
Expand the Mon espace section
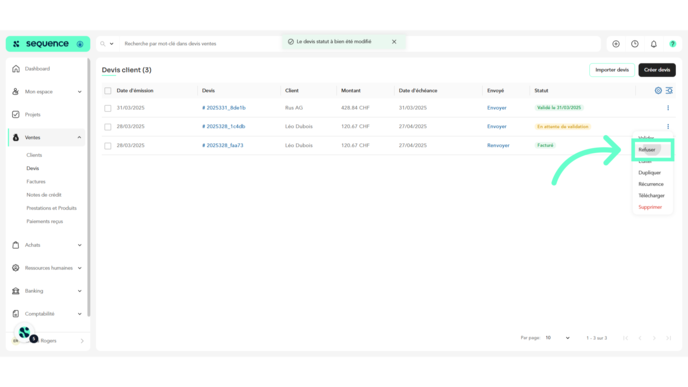[79, 92]
